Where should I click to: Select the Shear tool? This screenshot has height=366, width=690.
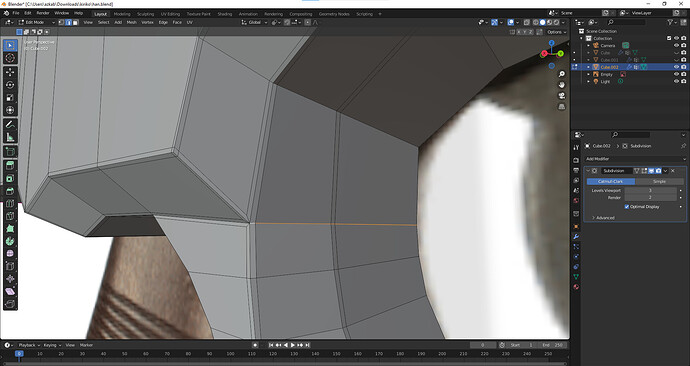tap(10, 291)
